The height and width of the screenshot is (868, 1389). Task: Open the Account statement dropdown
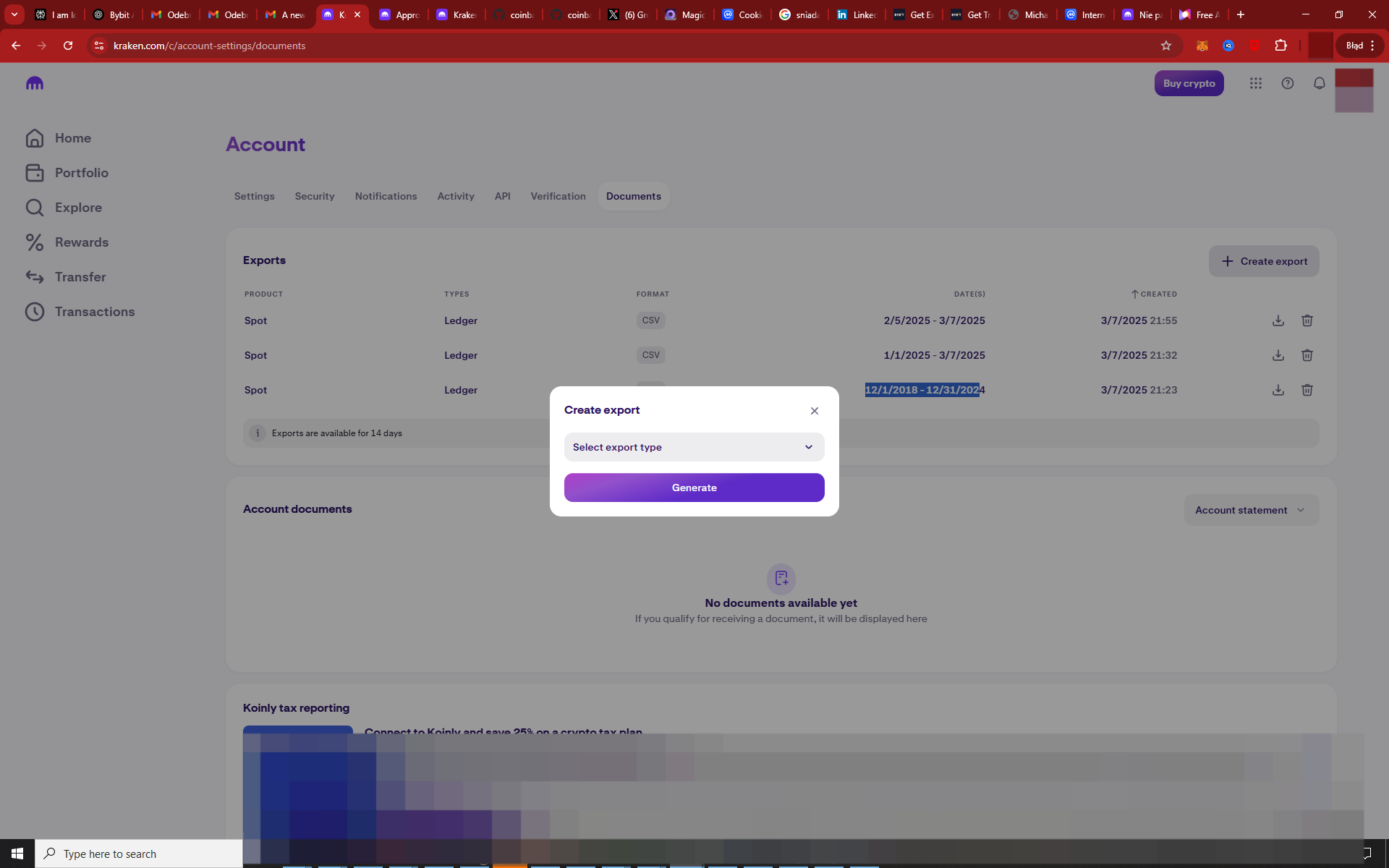pyautogui.click(x=1251, y=510)
